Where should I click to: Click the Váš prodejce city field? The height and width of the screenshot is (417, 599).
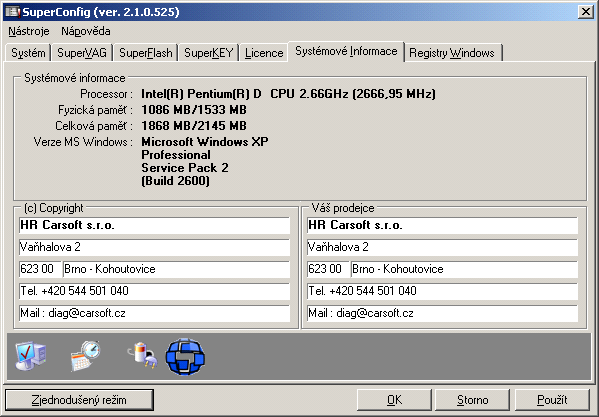tap(464, 269)
